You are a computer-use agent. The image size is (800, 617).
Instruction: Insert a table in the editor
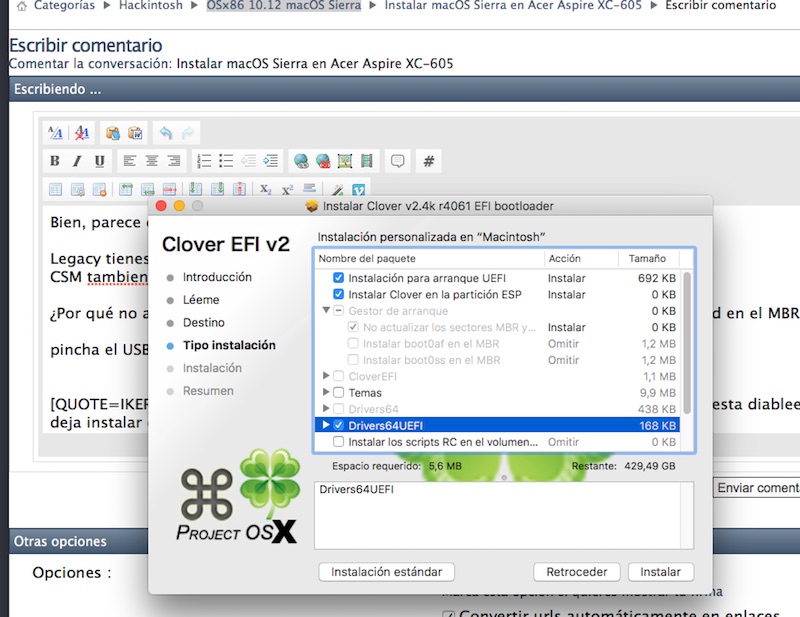pyautogui.click(x=55, y=189)
